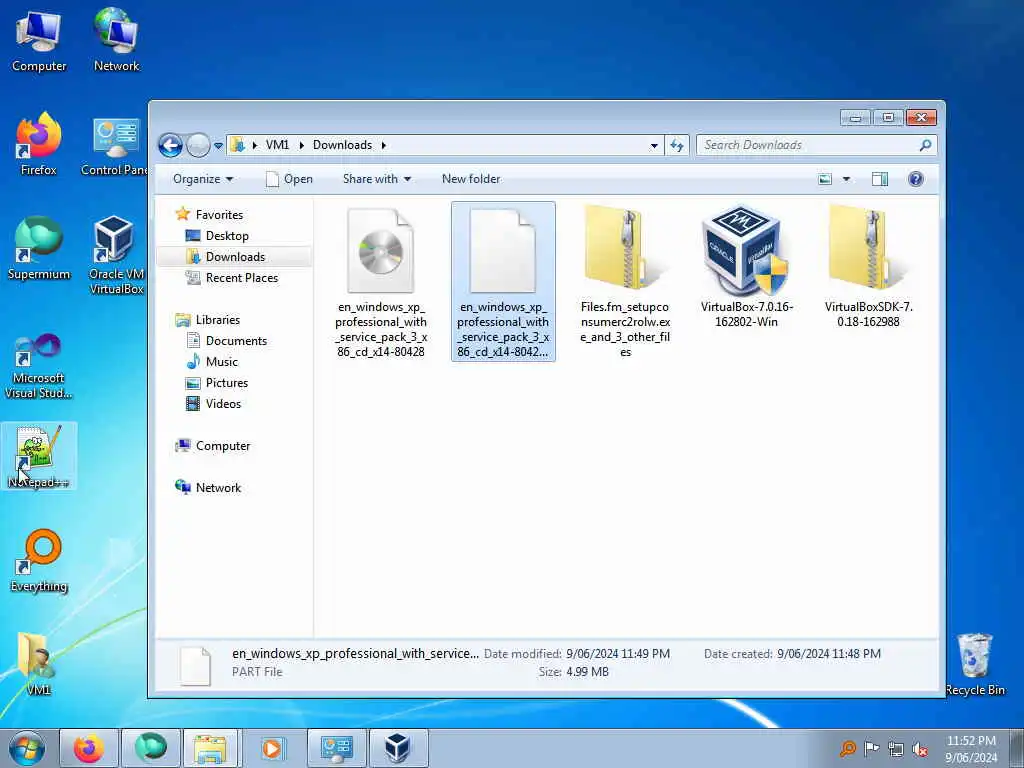Open Action Center flag tray icon
The image size is (1024, 768).
tap(871, 749)
